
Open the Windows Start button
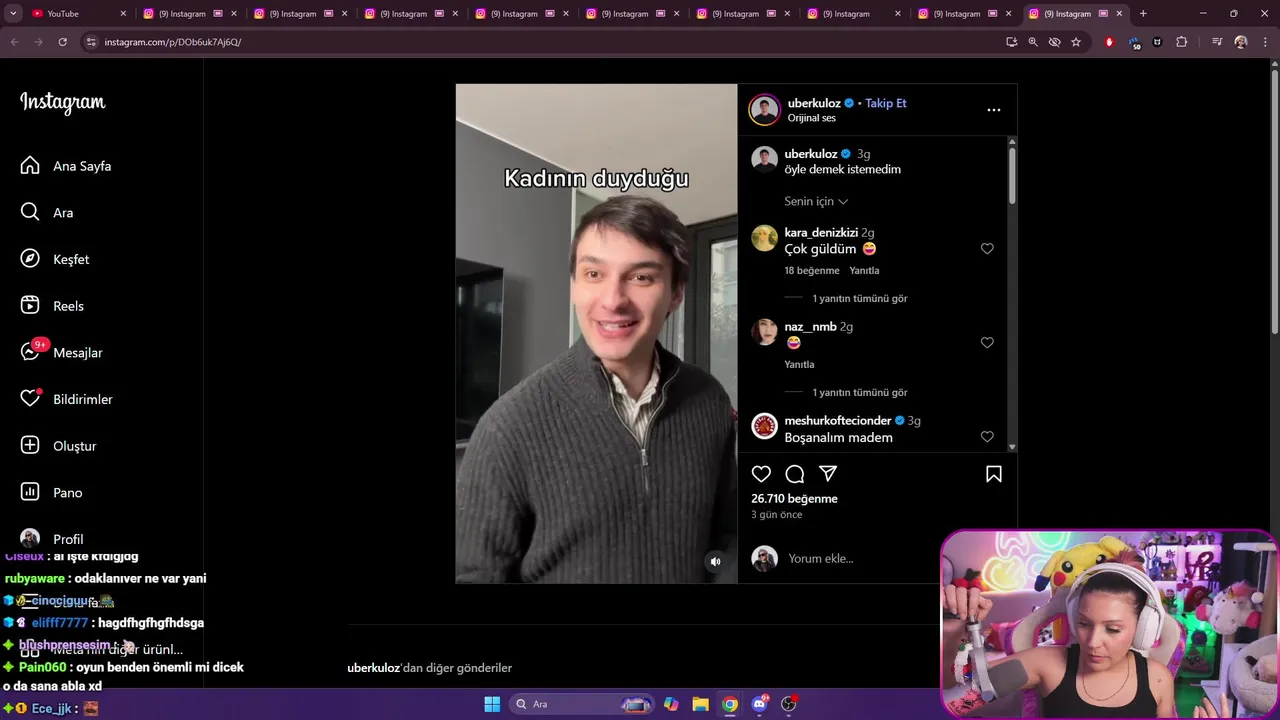tap(492, 704)
